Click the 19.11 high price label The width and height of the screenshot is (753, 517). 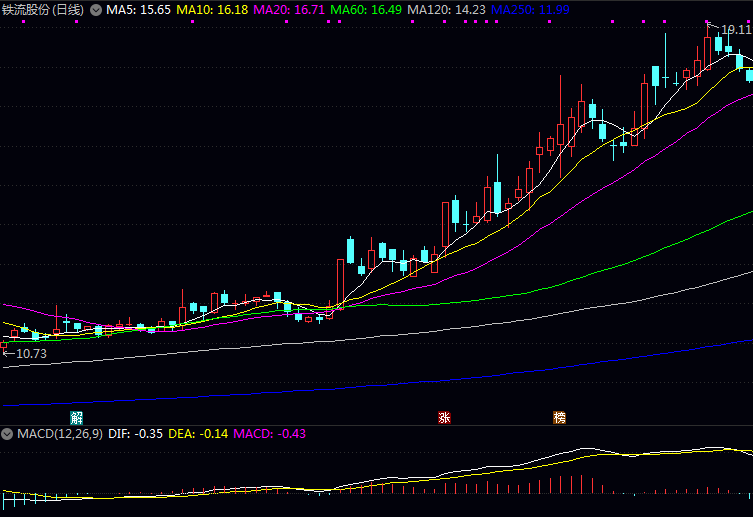[736, 31]
